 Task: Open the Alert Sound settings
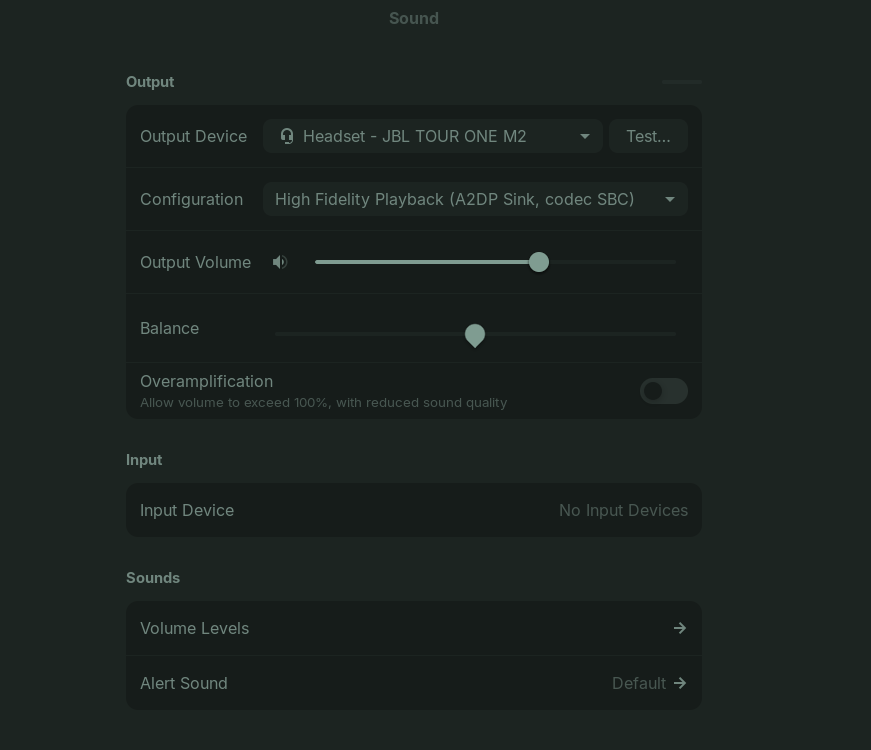pos(413,683)
